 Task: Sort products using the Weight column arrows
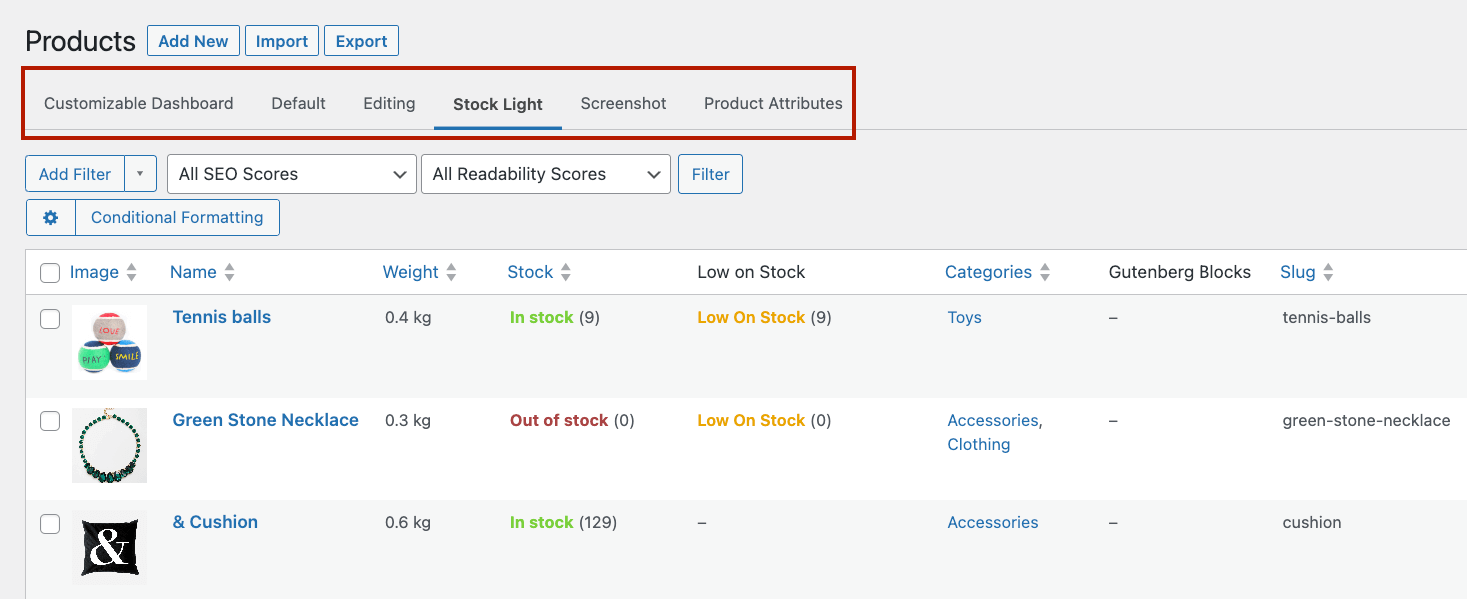(450, 271)
